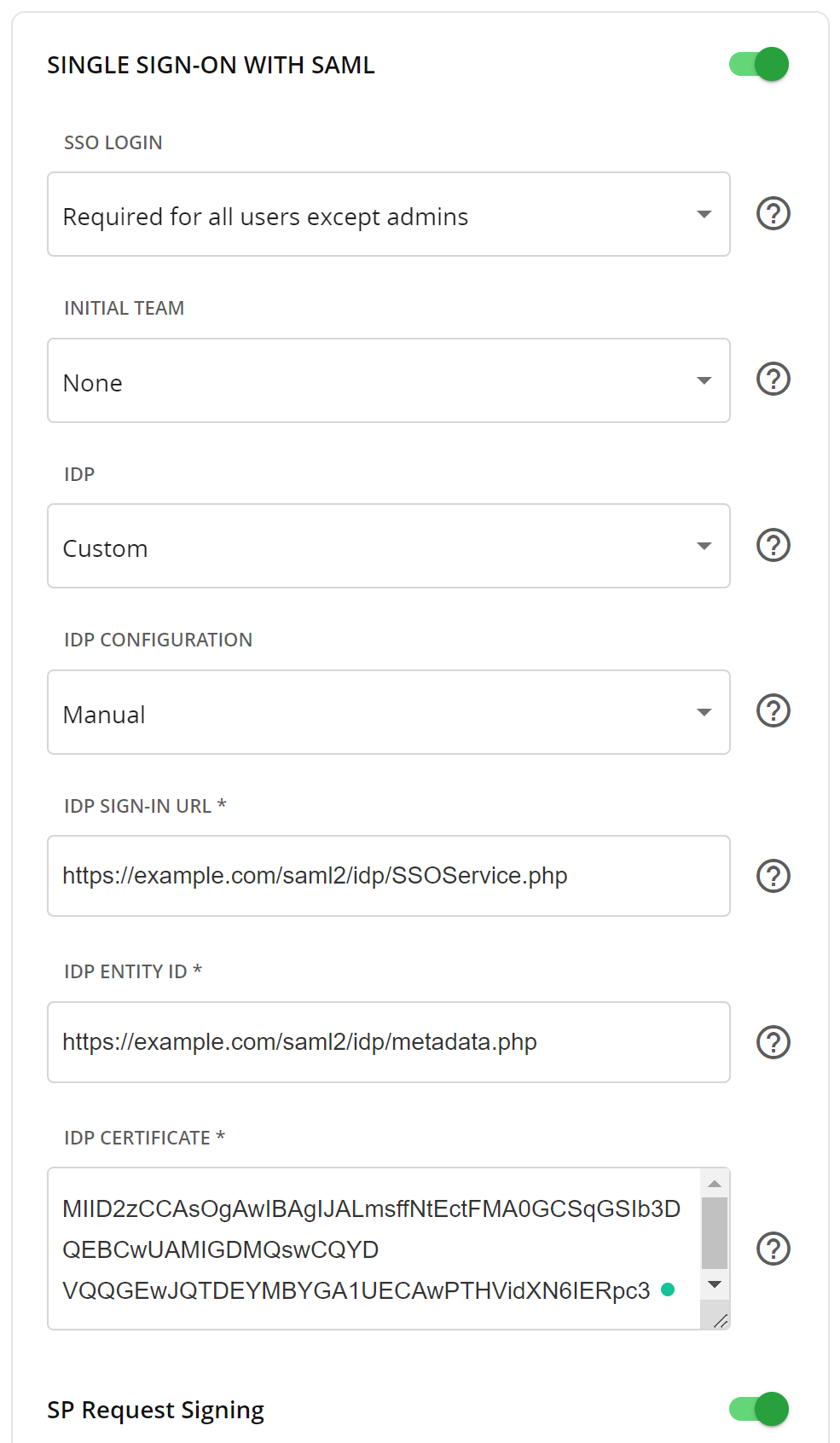
Task: View help for IDP Sign-In URL
Action: pyautogui.click(x=773, y=876)
